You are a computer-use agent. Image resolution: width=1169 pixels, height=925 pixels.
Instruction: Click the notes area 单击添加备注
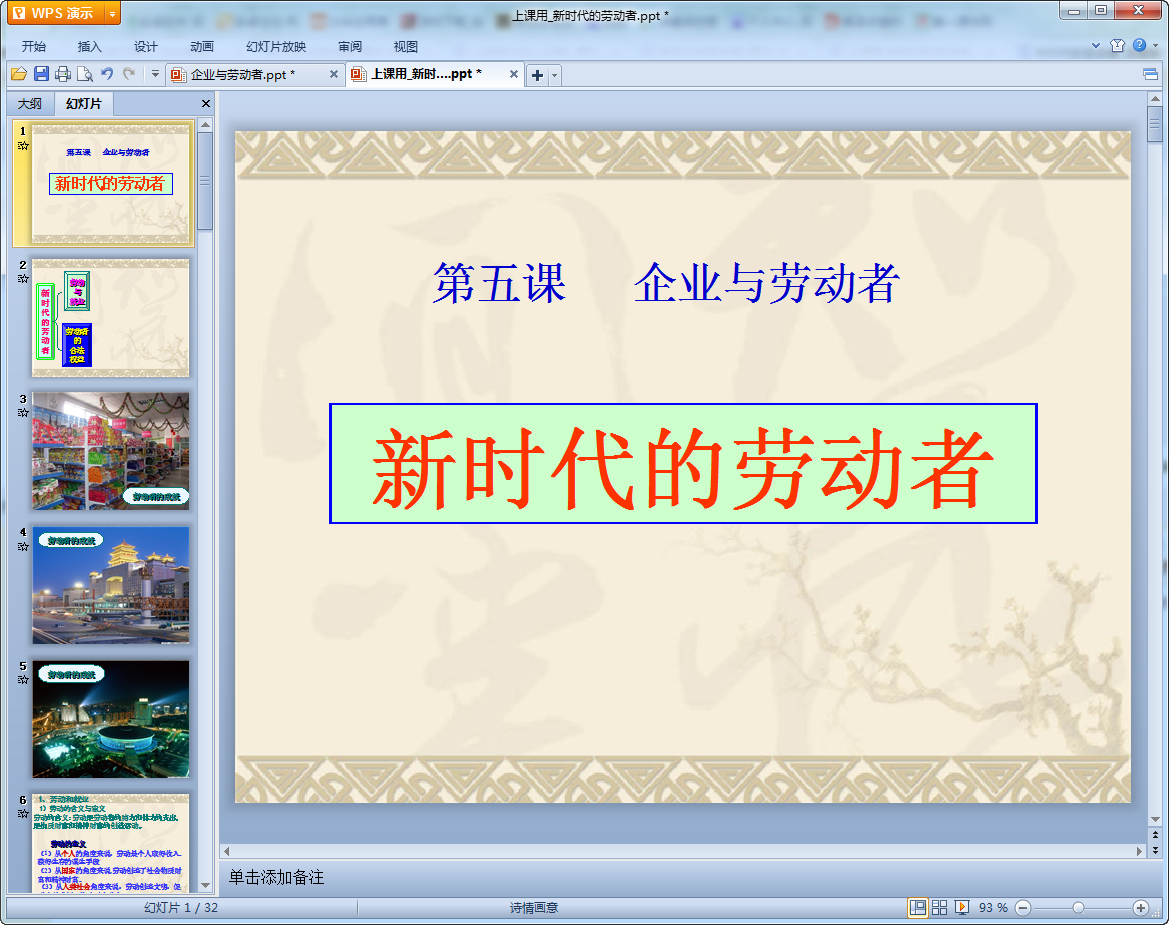point(276,877)
